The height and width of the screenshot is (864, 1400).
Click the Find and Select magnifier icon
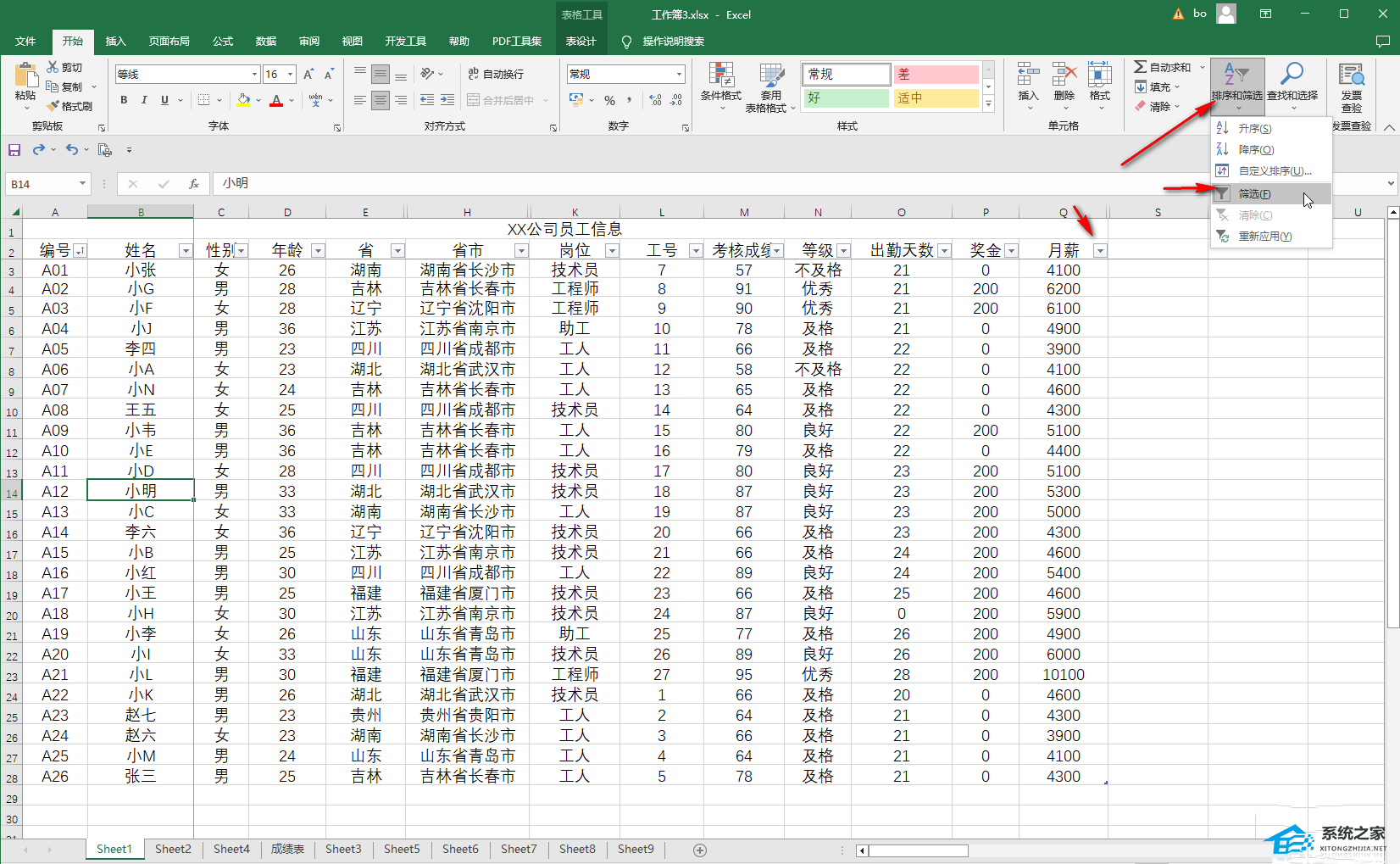click(x=1292, y=75)
